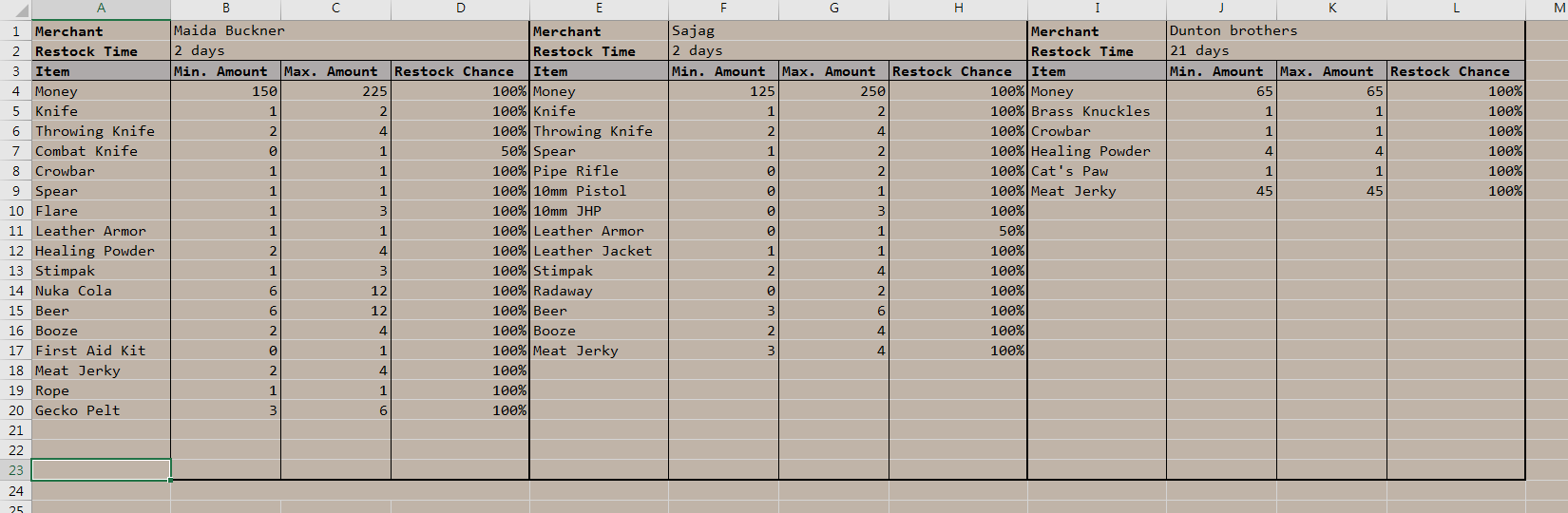Select row 17 header
1568x513 pixels.
coord(15,351)
